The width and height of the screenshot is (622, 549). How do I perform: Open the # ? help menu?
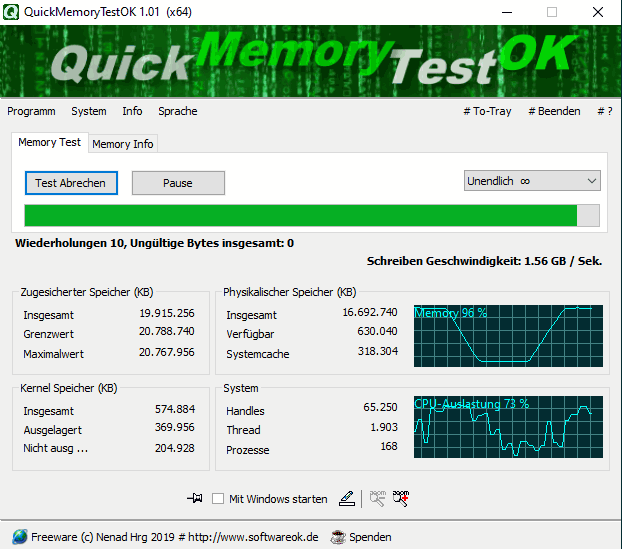coord(605,111)
